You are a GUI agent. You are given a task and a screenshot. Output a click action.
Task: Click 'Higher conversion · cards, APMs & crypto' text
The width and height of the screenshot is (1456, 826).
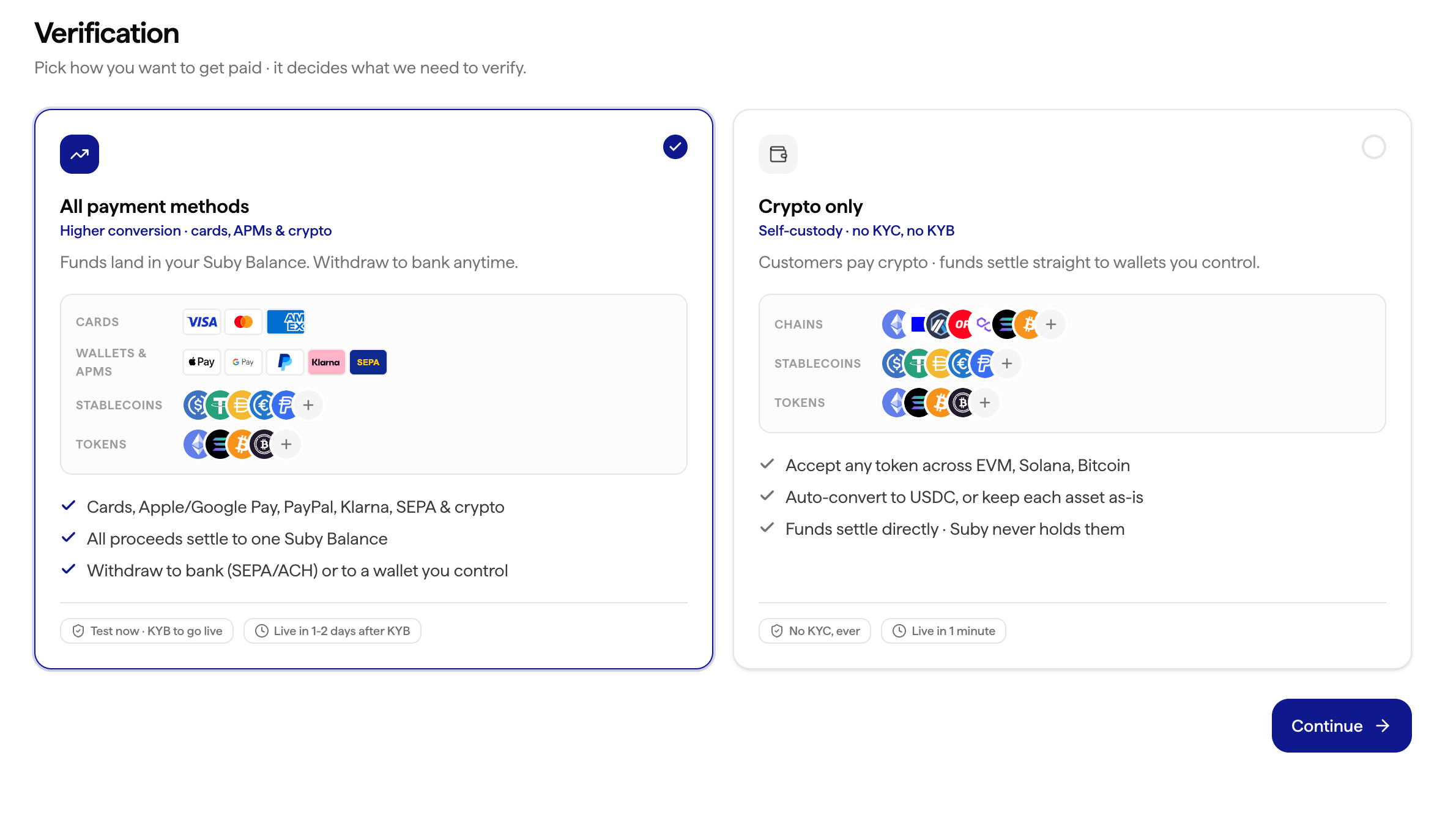(x=196, y=231)
